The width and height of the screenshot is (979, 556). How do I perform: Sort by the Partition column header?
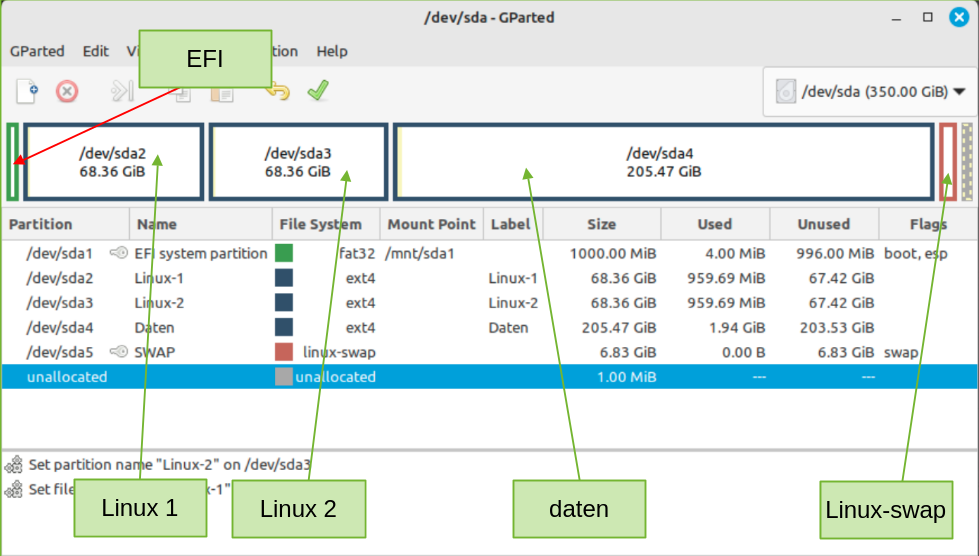point(65,224)
